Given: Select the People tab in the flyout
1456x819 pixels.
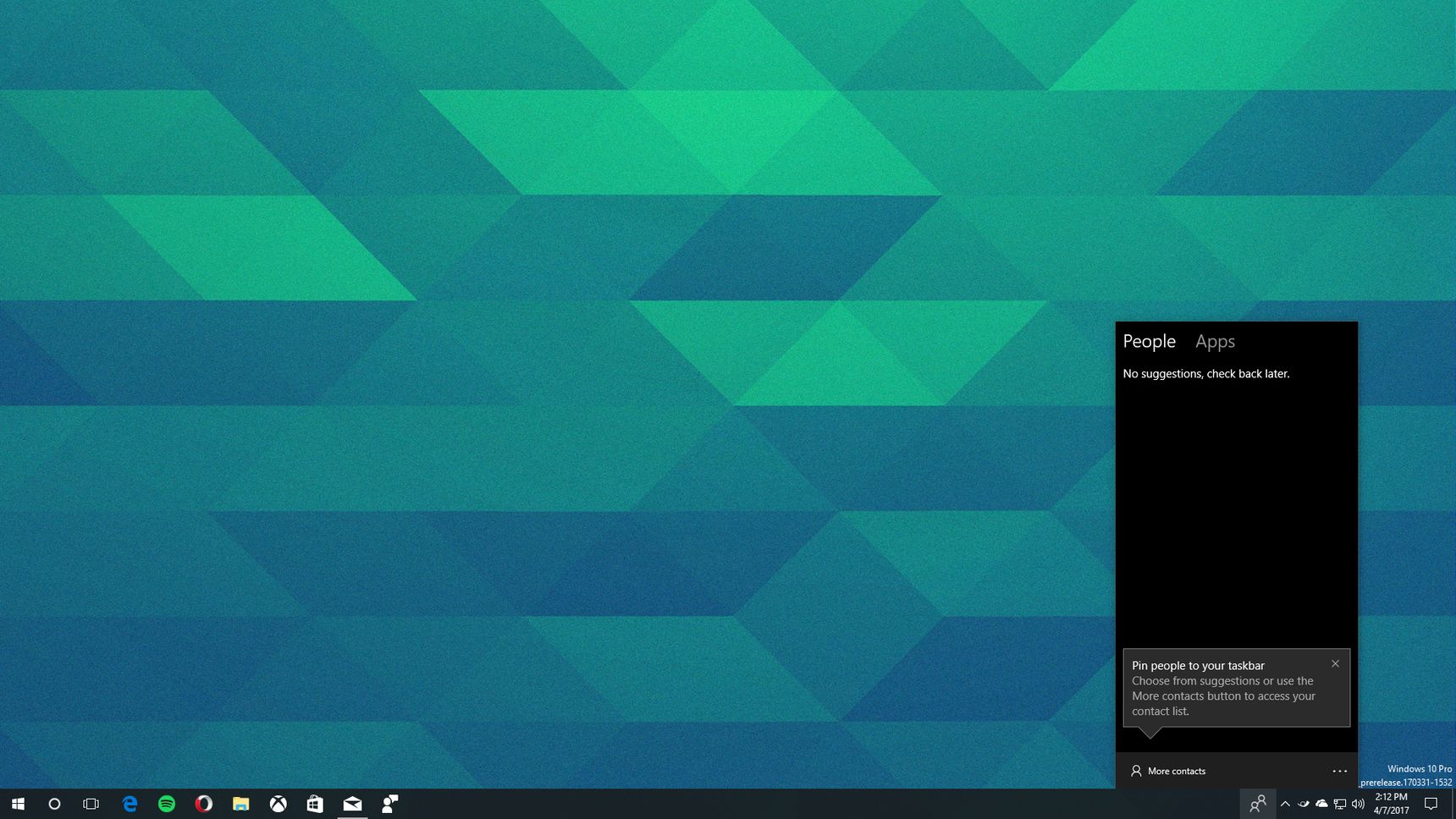Looking at the screenshot, I should [1149, 342].
